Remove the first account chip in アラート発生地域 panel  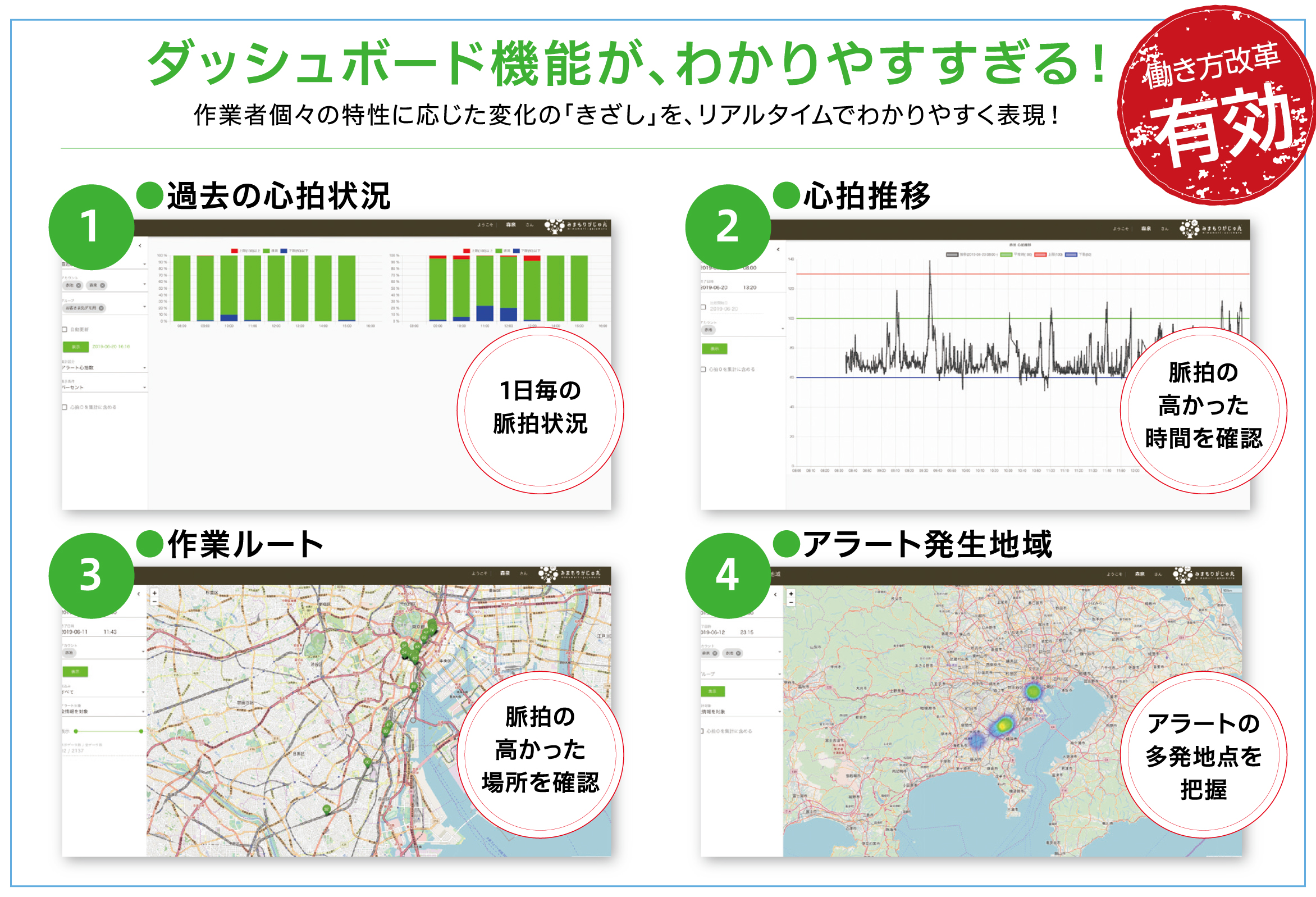pos(715,653)
